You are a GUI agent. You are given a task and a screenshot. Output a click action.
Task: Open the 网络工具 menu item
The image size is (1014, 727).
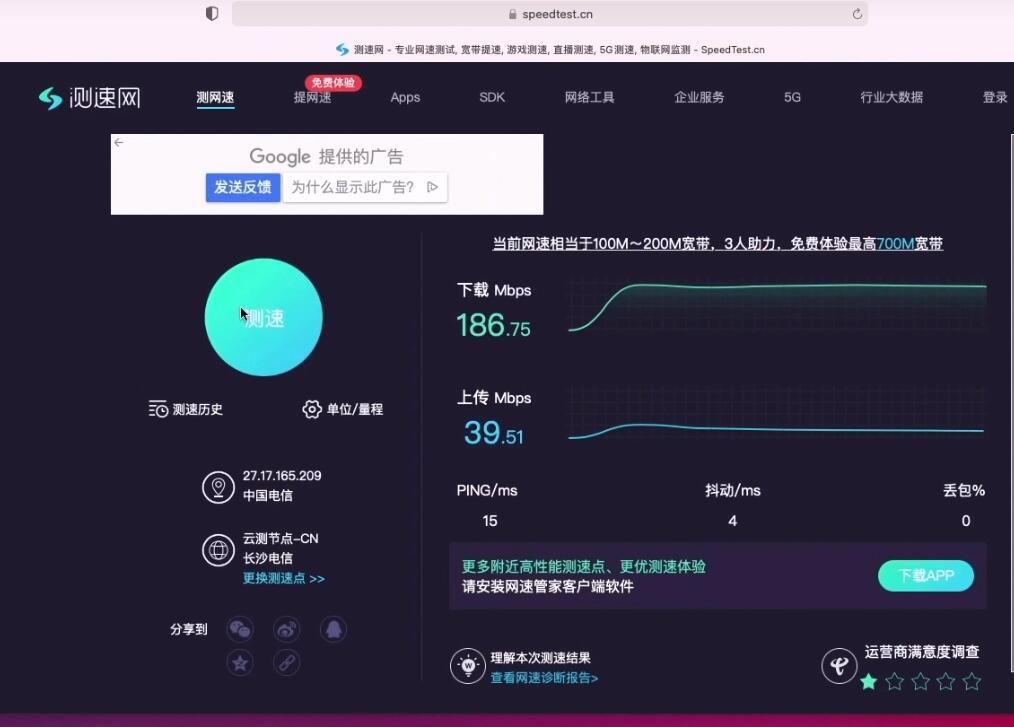click(590, 97)
